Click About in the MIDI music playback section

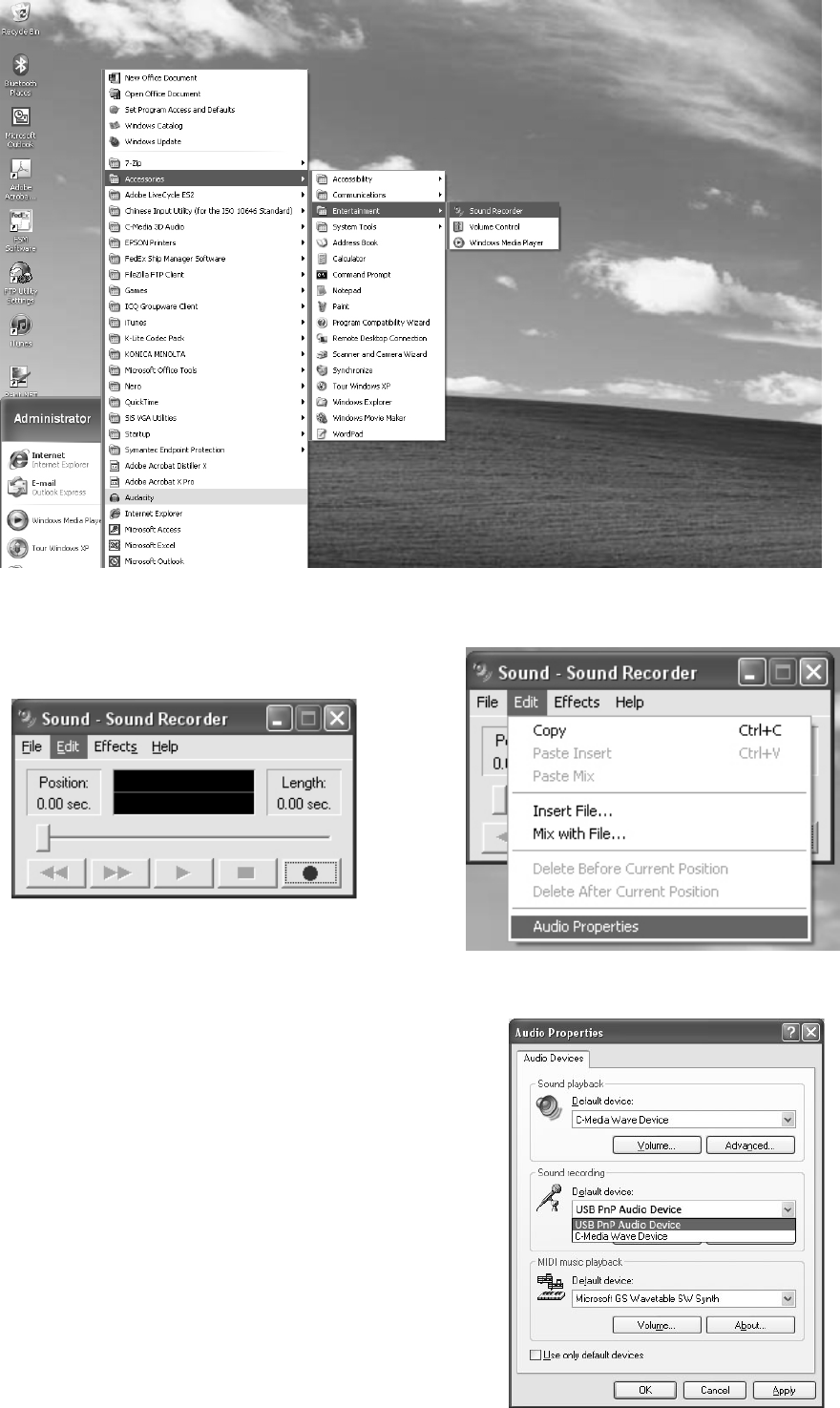[750, 1325]
